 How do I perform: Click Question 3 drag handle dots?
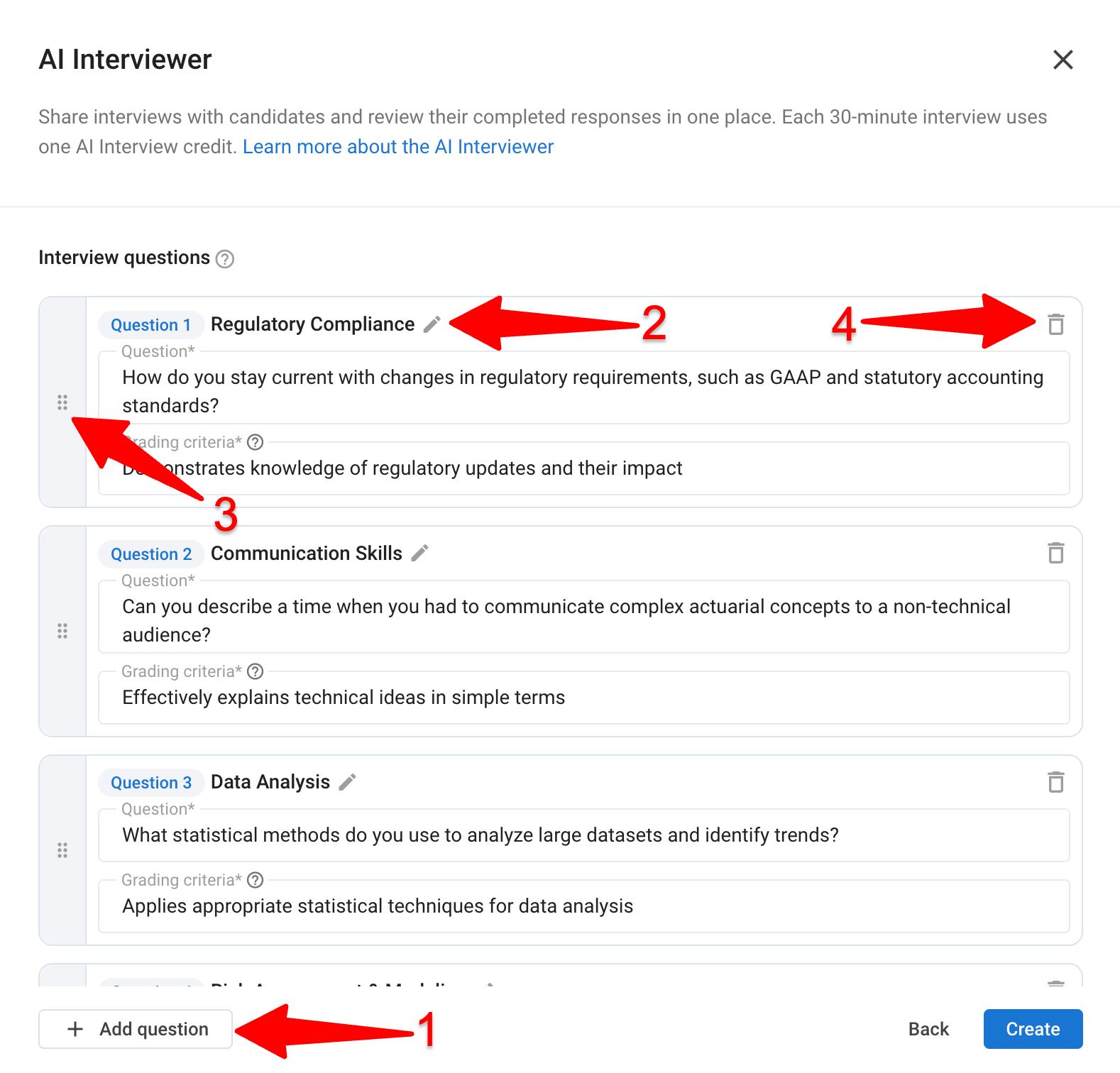click(x=62, y=850)
